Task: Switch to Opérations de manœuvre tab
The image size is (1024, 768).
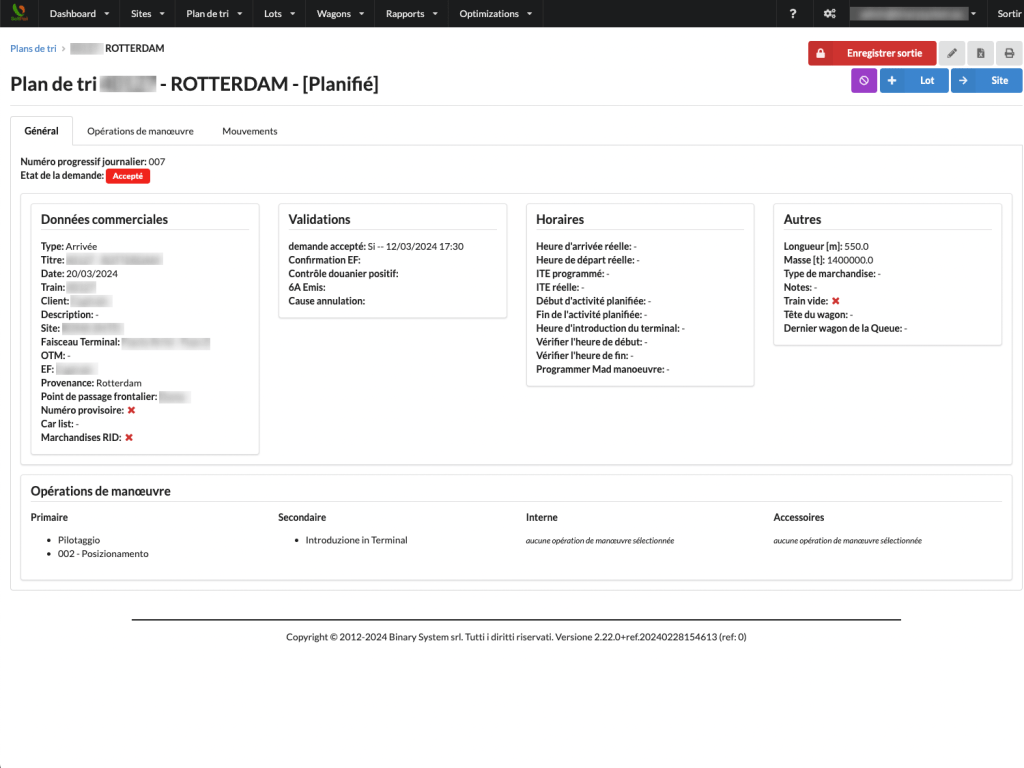Action: pos(140,131)
